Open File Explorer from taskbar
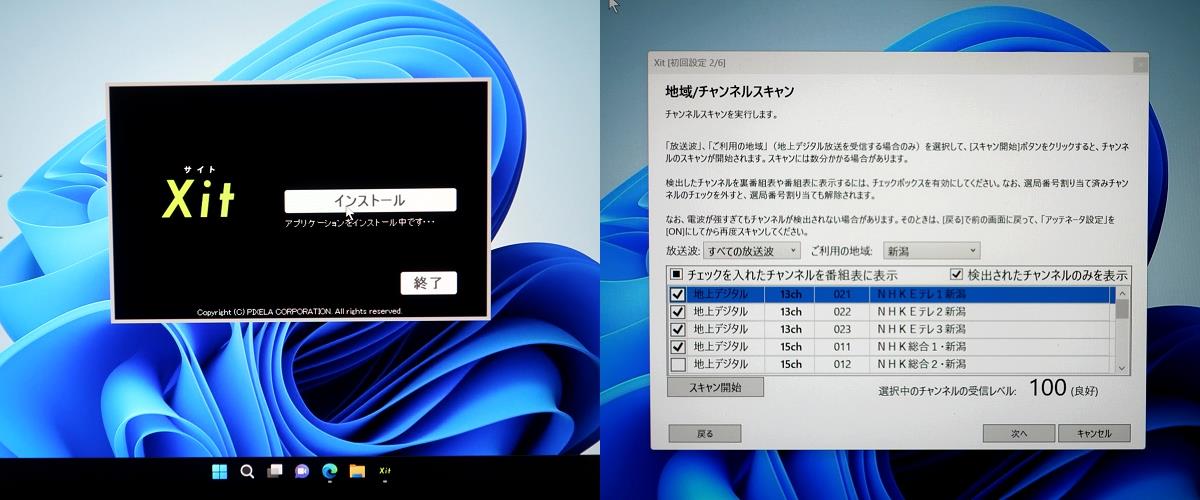The width and height of the screenshot is (1200, 500). (357, 471)
